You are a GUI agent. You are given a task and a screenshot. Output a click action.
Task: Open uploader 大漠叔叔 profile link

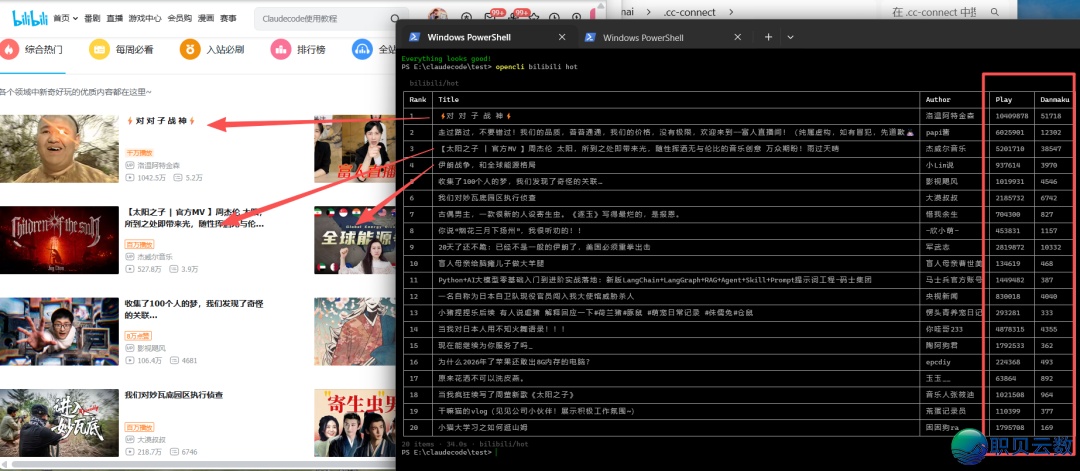click(x=151, y=439)
